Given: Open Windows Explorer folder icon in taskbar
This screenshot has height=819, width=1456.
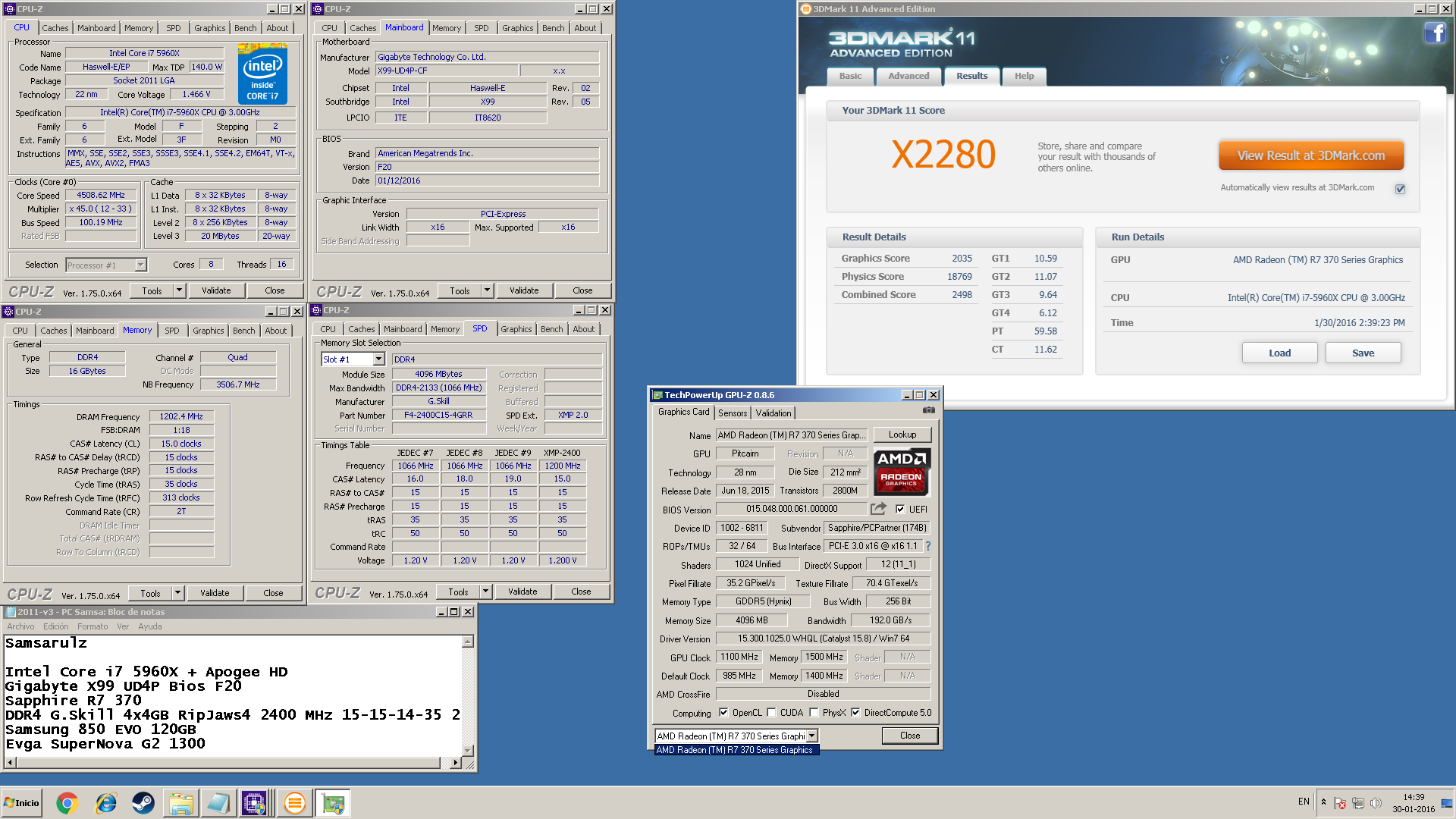Looking at the screenshot, I should 181,803.
